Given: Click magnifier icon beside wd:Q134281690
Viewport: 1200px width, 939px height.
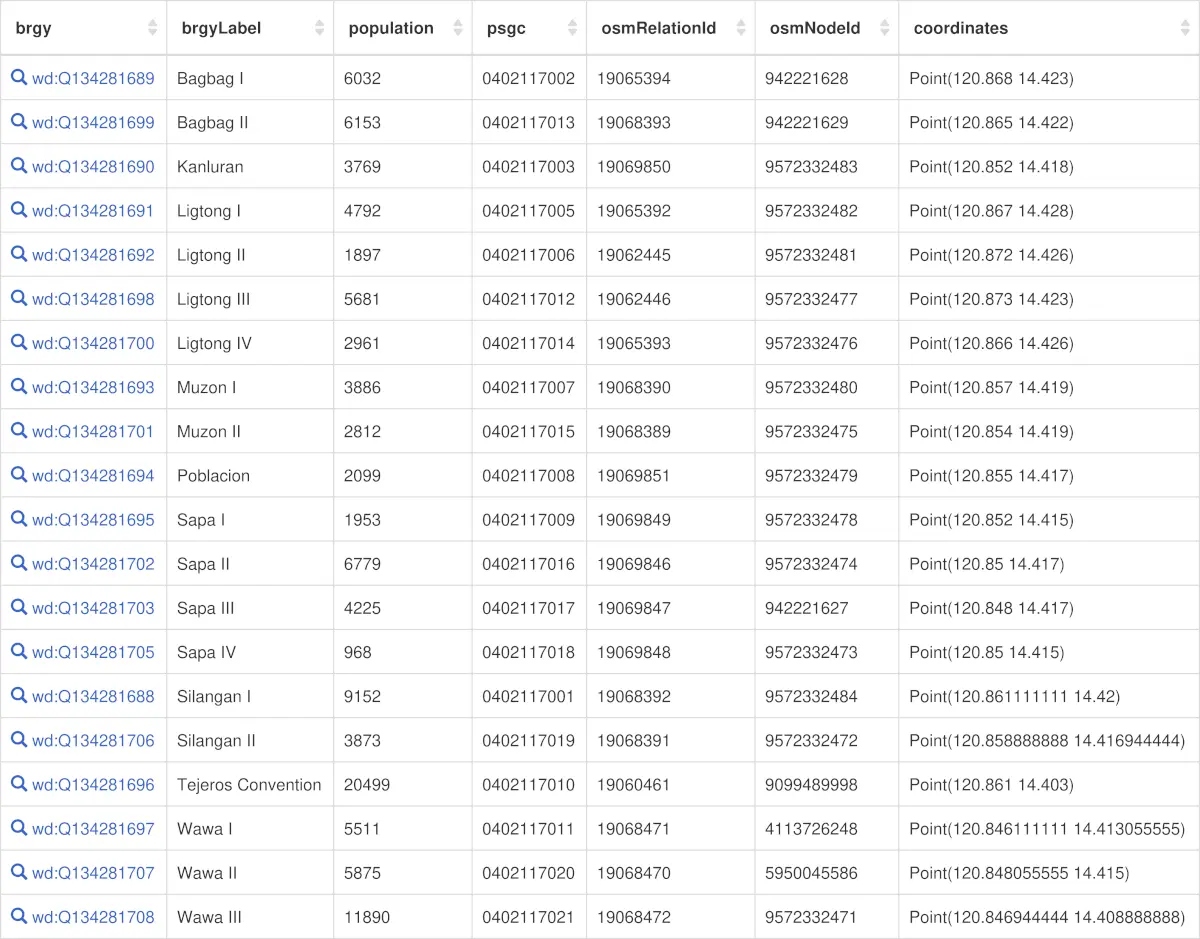Looking at the screenshot, I should 19,165.
